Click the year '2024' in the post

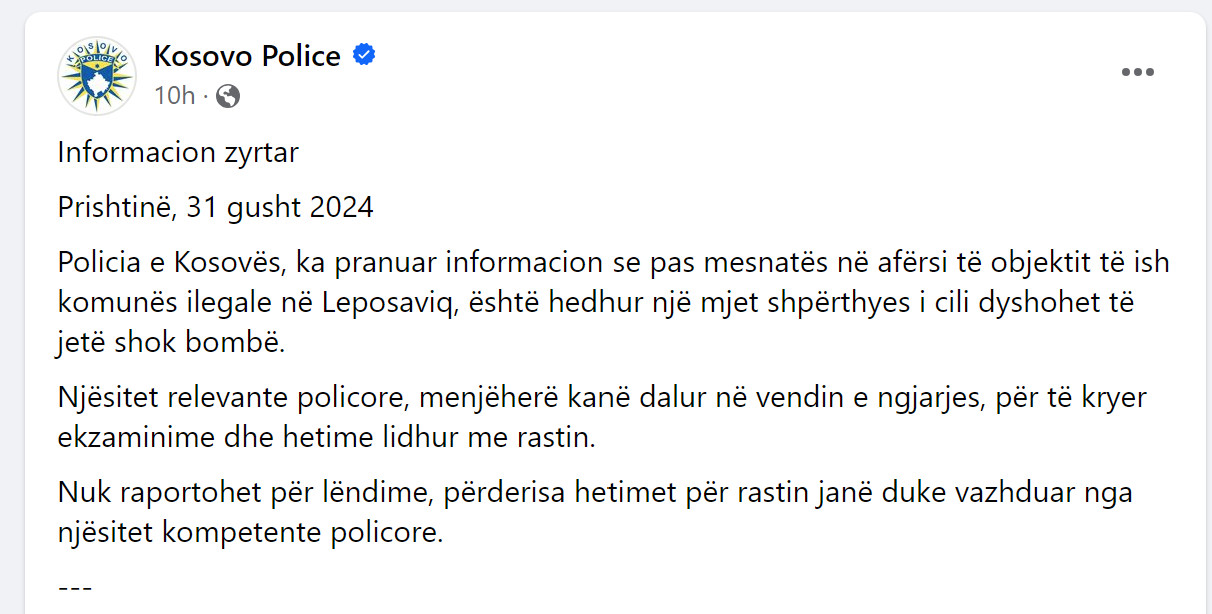341,208
